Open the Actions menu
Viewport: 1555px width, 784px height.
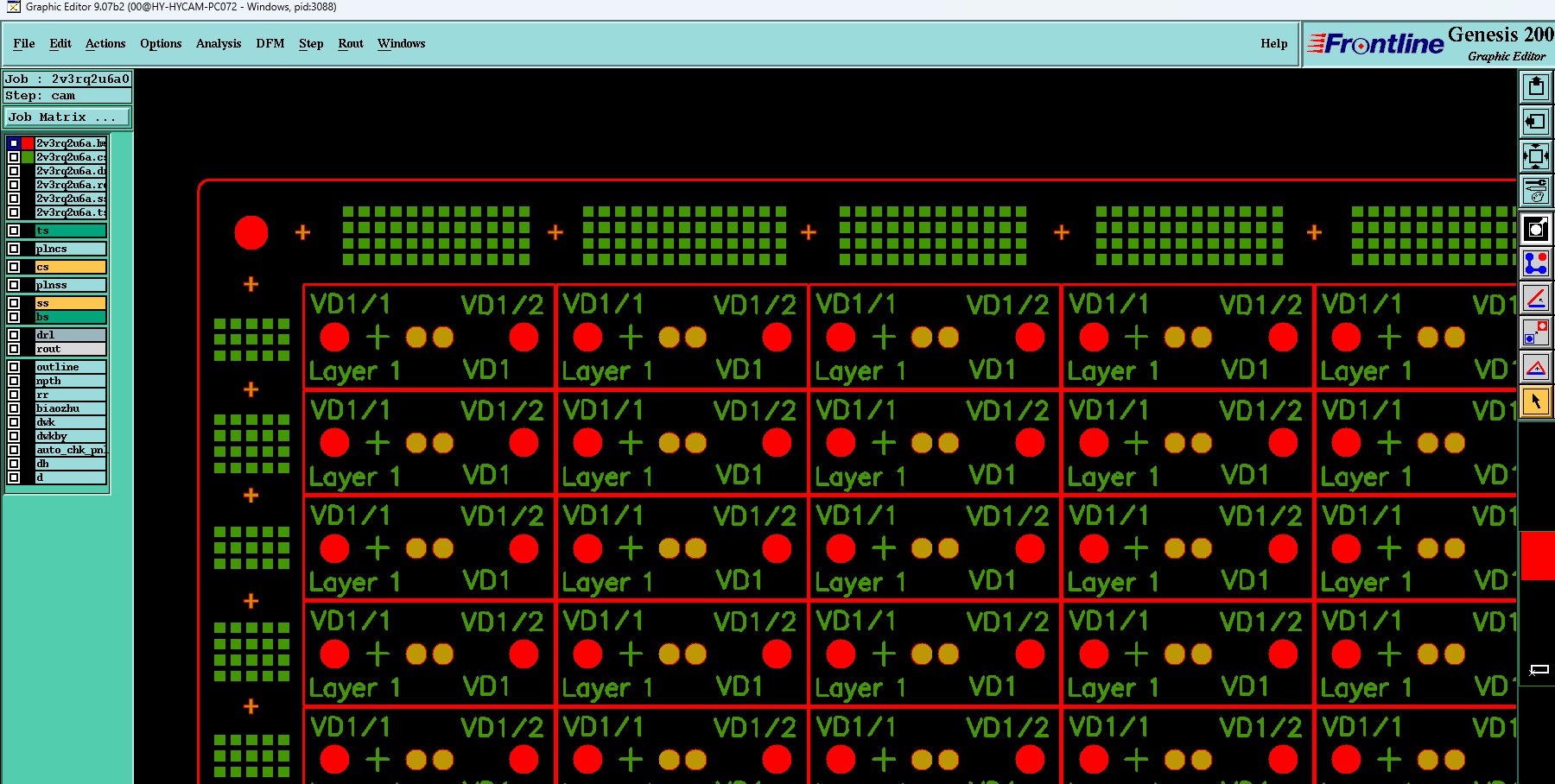pos(105,43)
